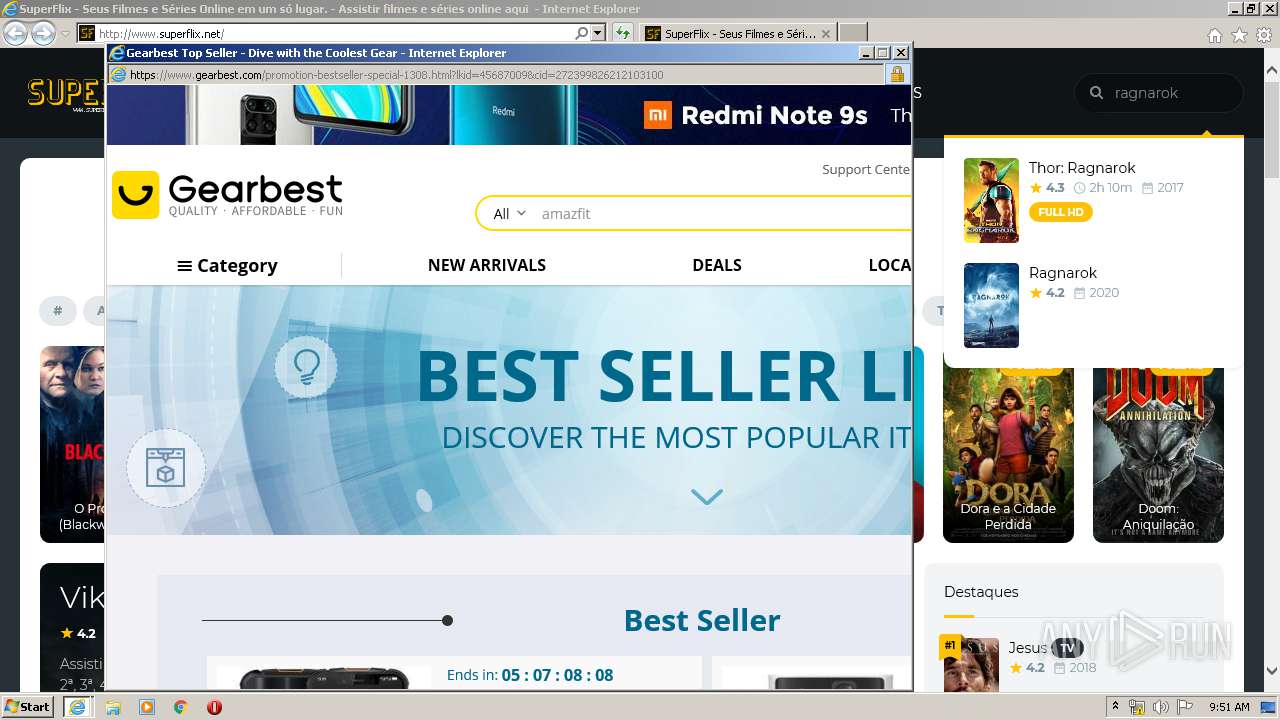Screen dimensions: 1280x720
Task: Open Chrome from the taskbar
Action: pos(180,707)
